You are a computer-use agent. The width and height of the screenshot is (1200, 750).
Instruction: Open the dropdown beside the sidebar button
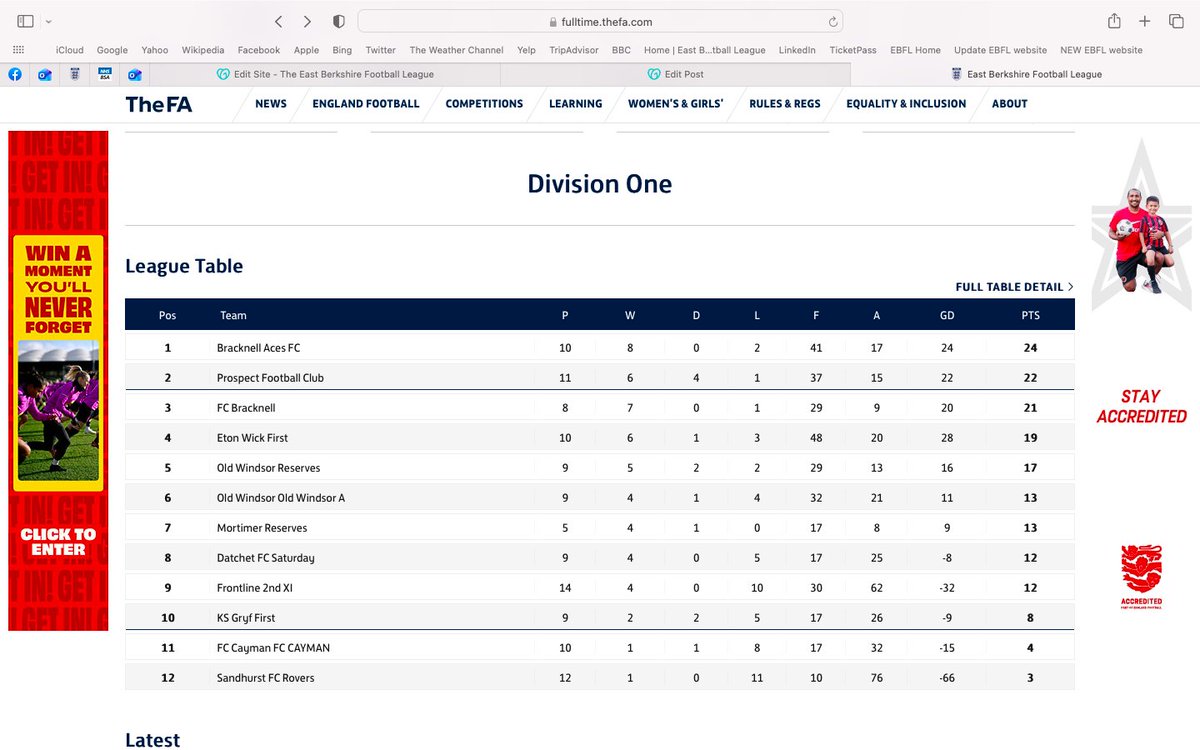click(x=48, y=20)
